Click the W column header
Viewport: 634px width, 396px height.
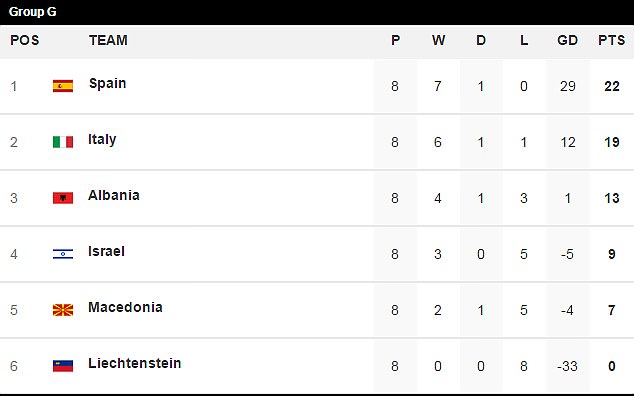pos(438,40)
